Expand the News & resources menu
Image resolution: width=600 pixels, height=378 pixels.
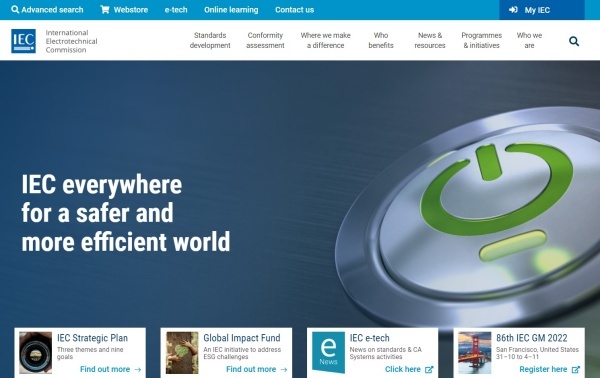coord(430,40)
